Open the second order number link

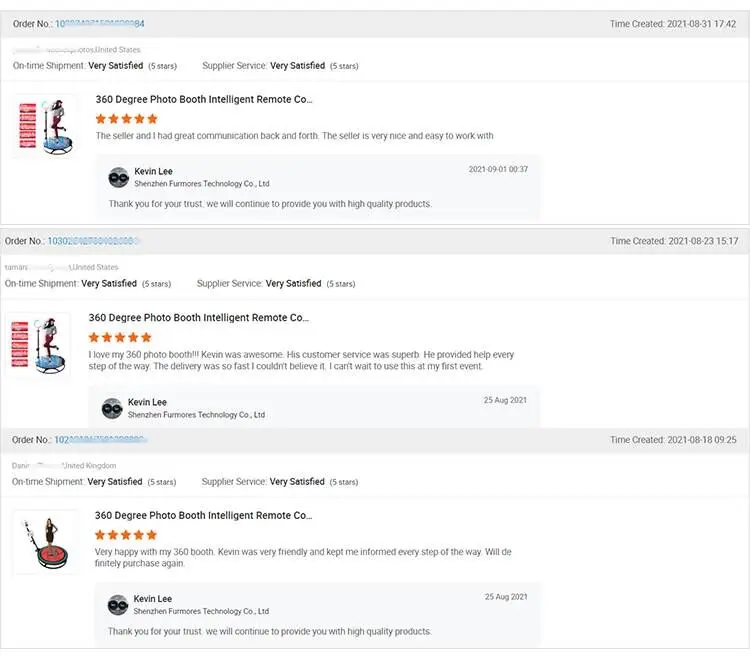tap(93, 241)
